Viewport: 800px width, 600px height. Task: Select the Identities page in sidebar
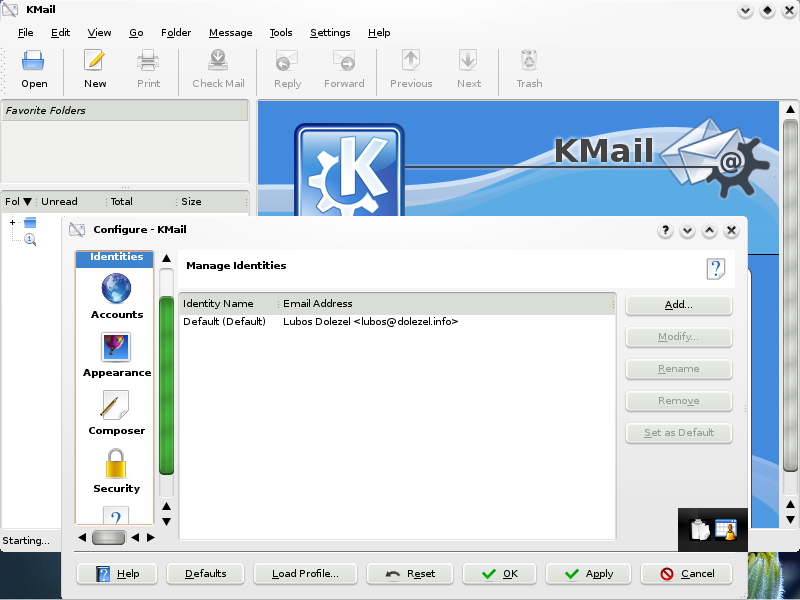point(115,258)
